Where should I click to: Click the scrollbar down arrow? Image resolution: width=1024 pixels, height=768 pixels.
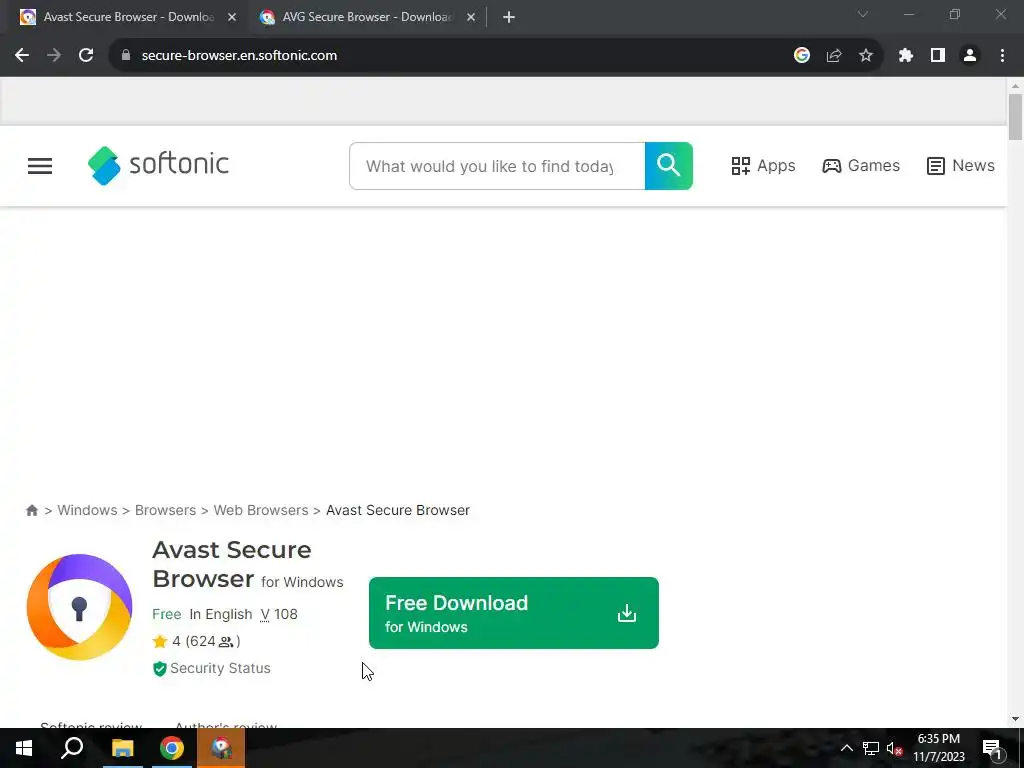[1015, 719]
